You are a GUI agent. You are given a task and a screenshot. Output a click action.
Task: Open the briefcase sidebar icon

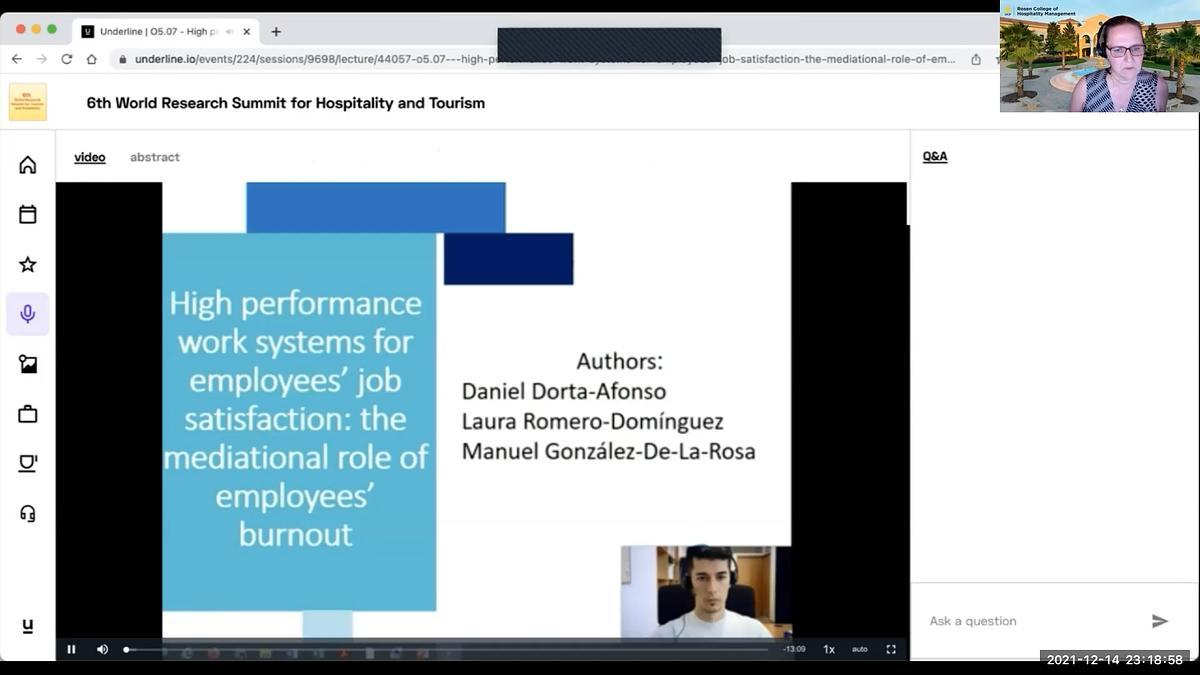tap(28, 414)
